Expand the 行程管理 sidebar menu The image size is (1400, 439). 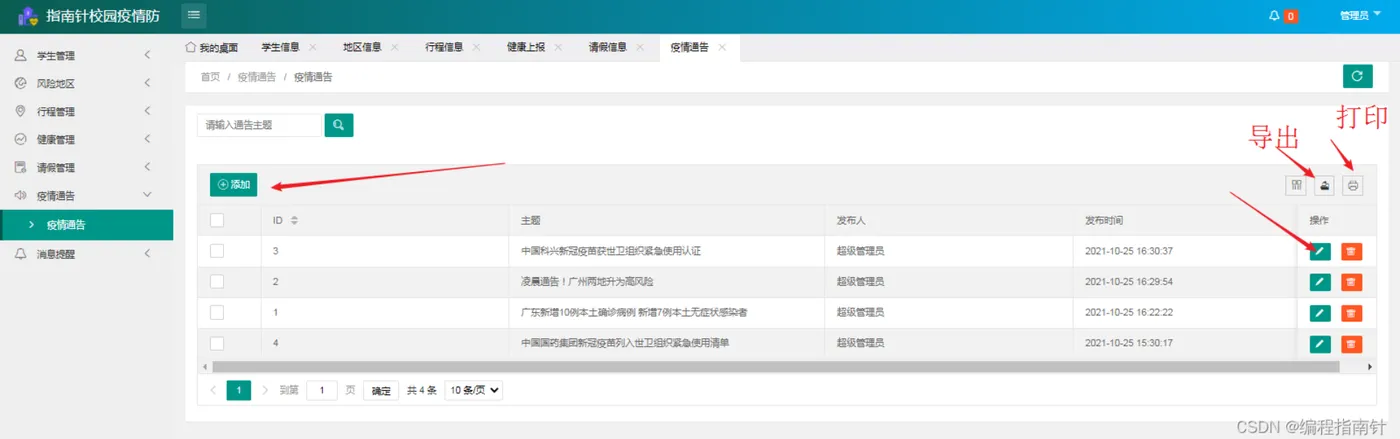click(86, 112)
